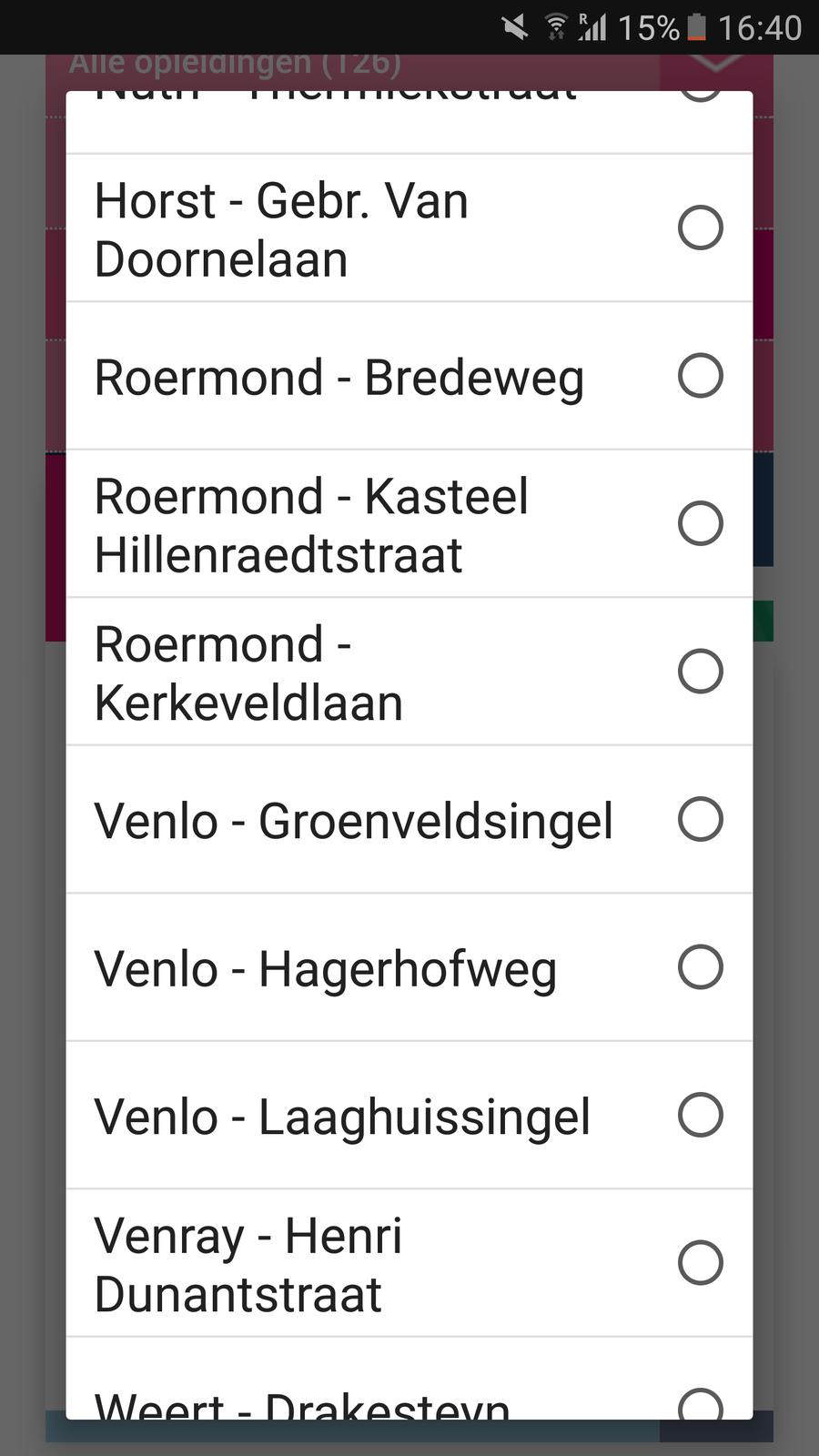The image size is (819, 1456).
Task: Tap the Wi-Fi icon in status bar
Action: coord(555,27)
